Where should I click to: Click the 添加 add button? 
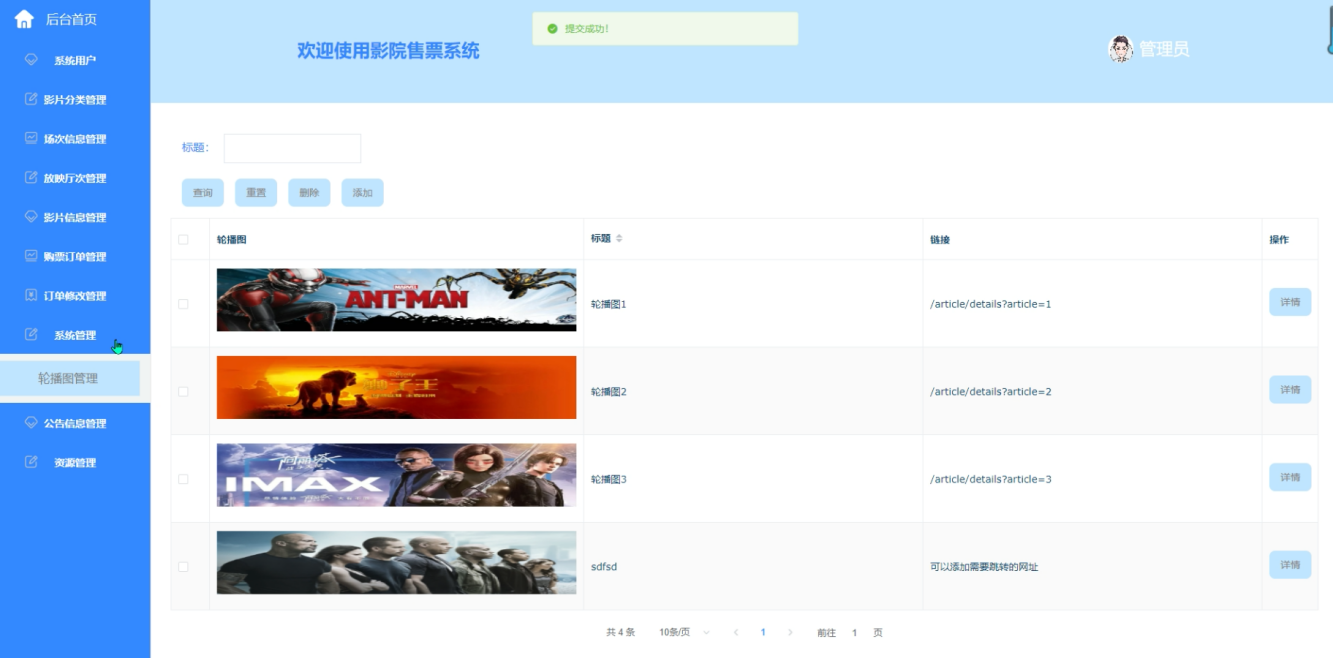click(362, 193)
